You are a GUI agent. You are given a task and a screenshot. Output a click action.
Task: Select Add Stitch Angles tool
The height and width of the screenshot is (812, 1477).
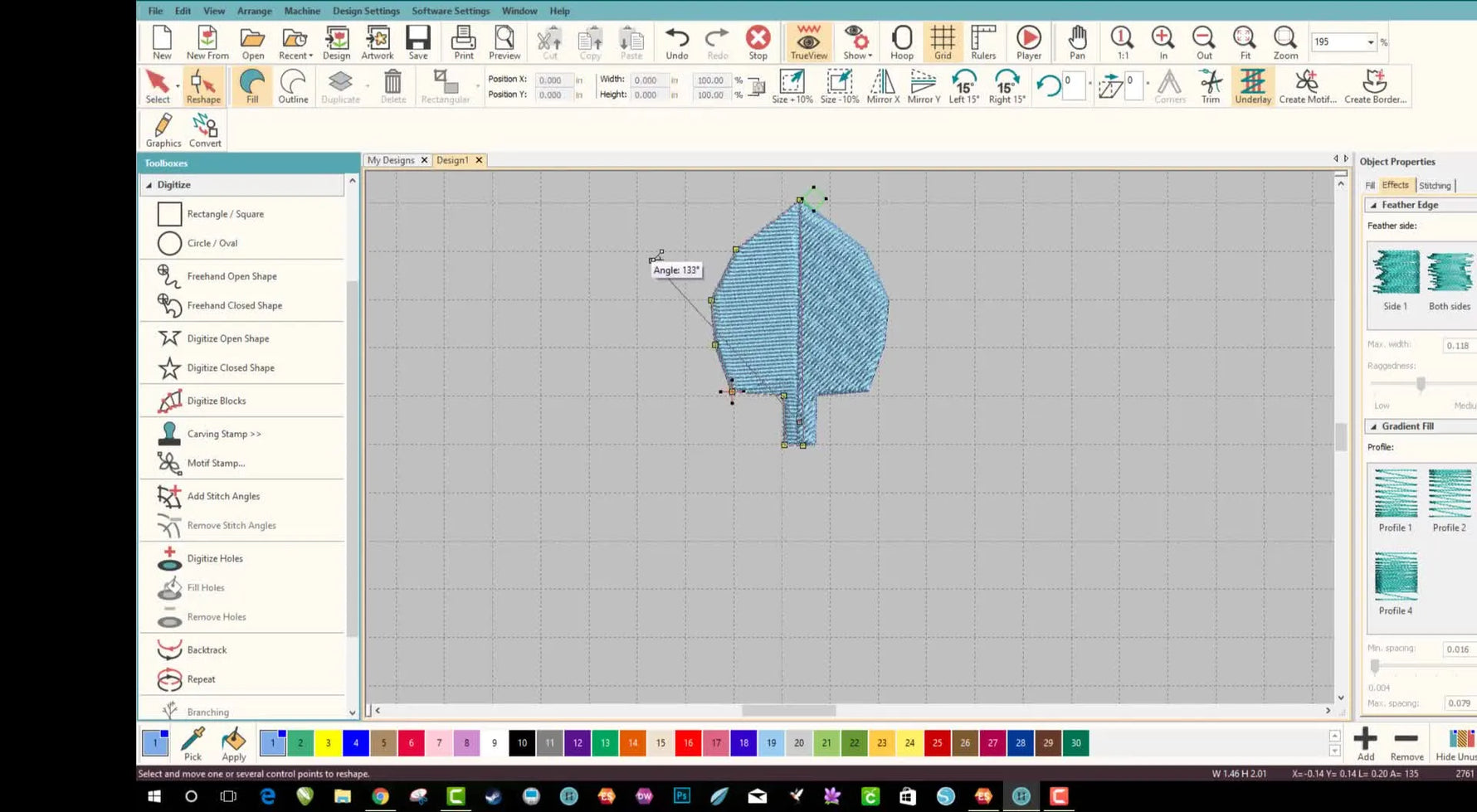[x=222, y=496]
